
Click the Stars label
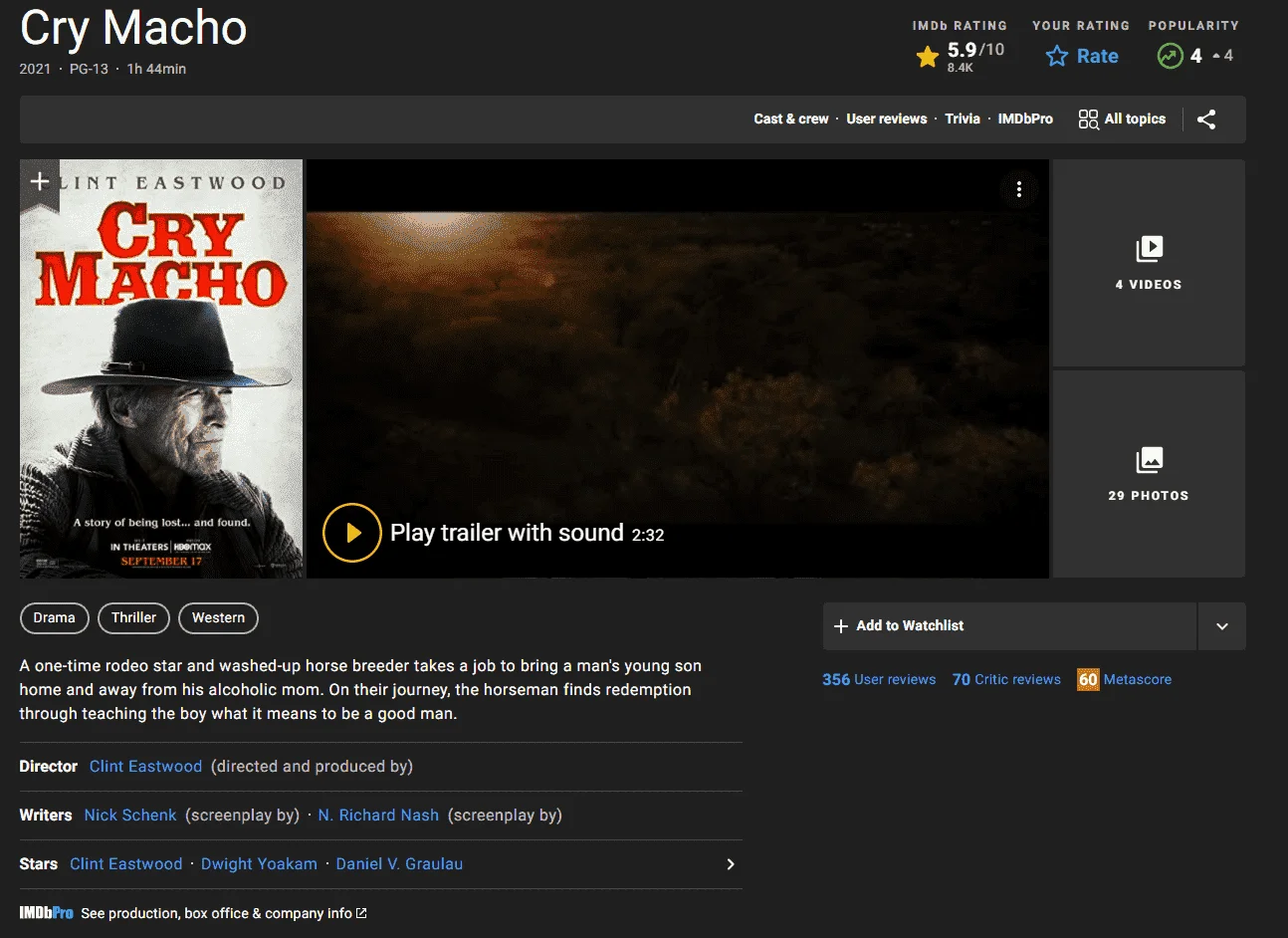[38, 864]
